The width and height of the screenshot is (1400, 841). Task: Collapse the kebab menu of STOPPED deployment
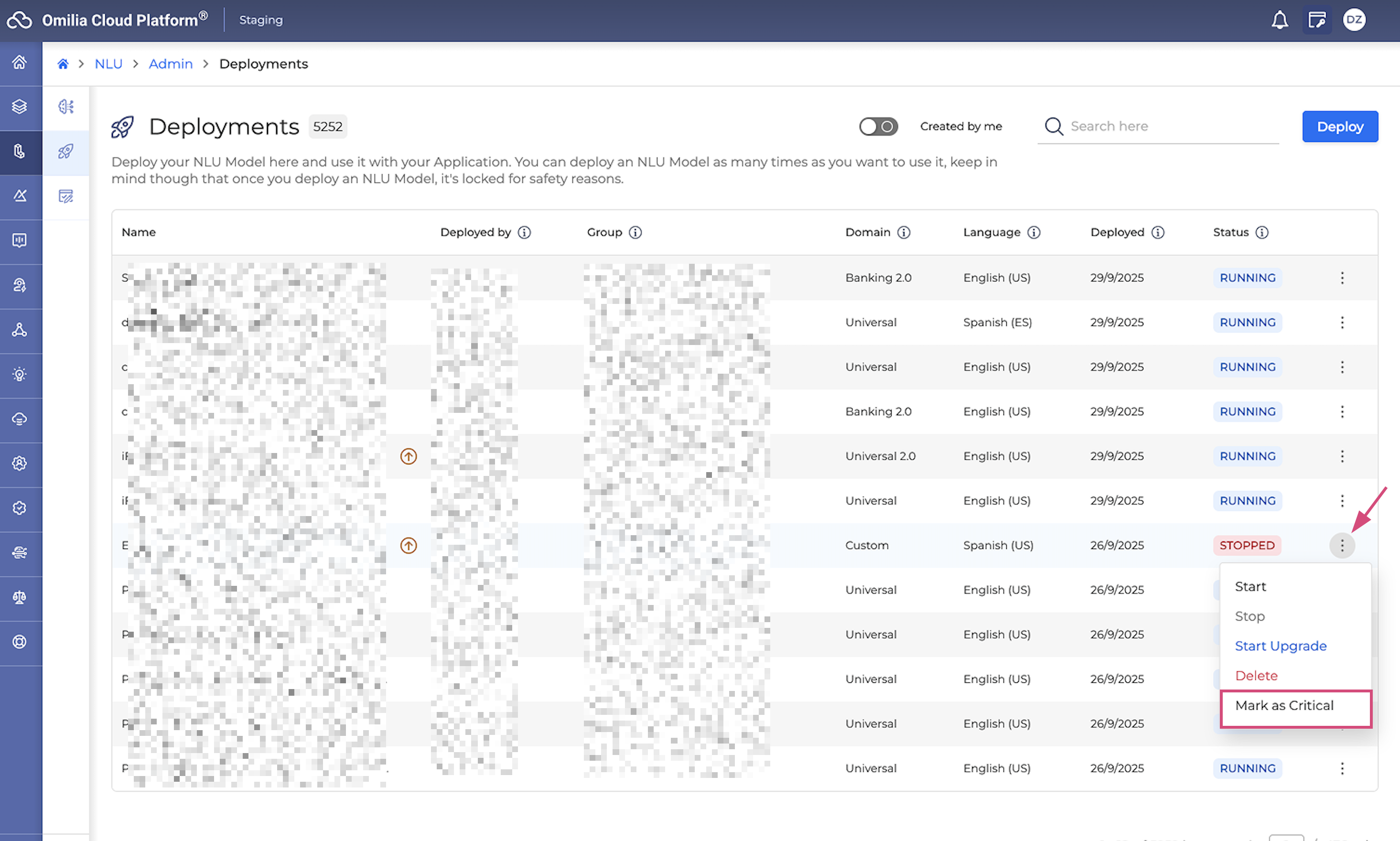[x=1342, y=545]
